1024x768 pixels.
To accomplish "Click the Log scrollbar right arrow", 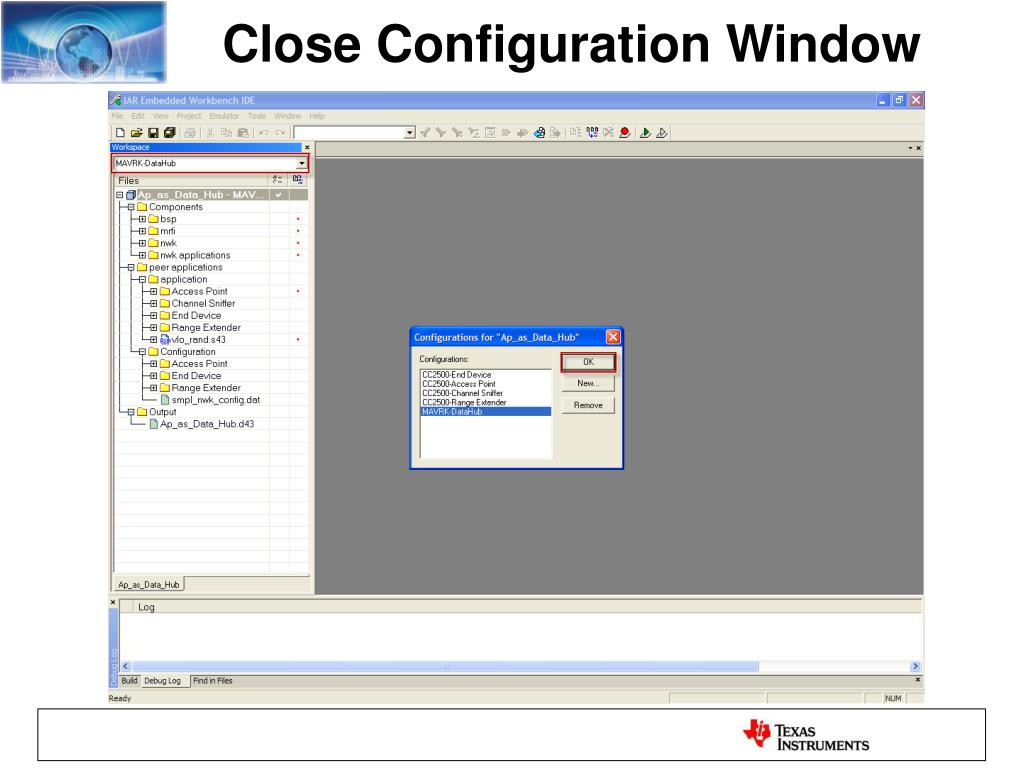I will 915,666.
